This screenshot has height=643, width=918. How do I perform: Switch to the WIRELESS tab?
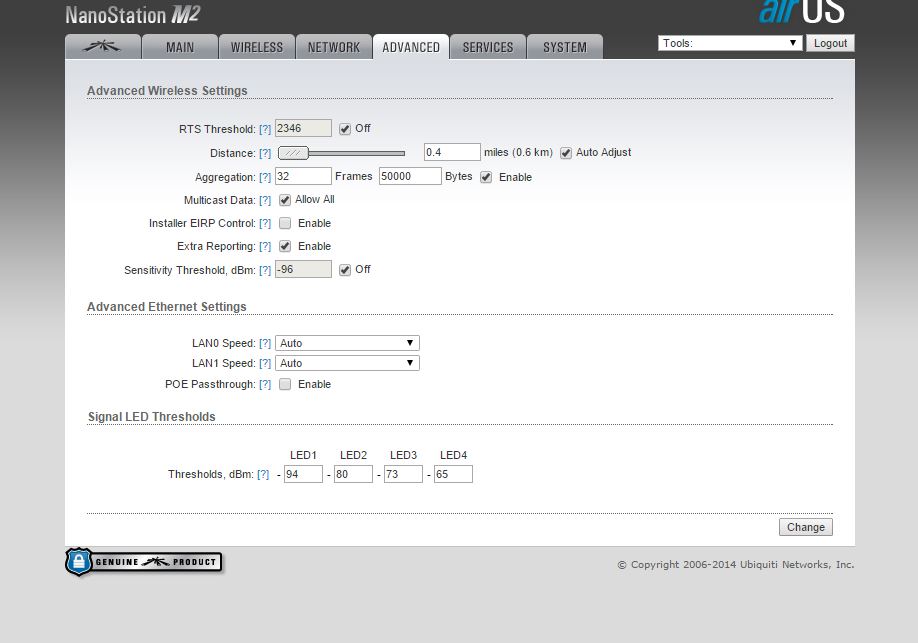[256, 47]
